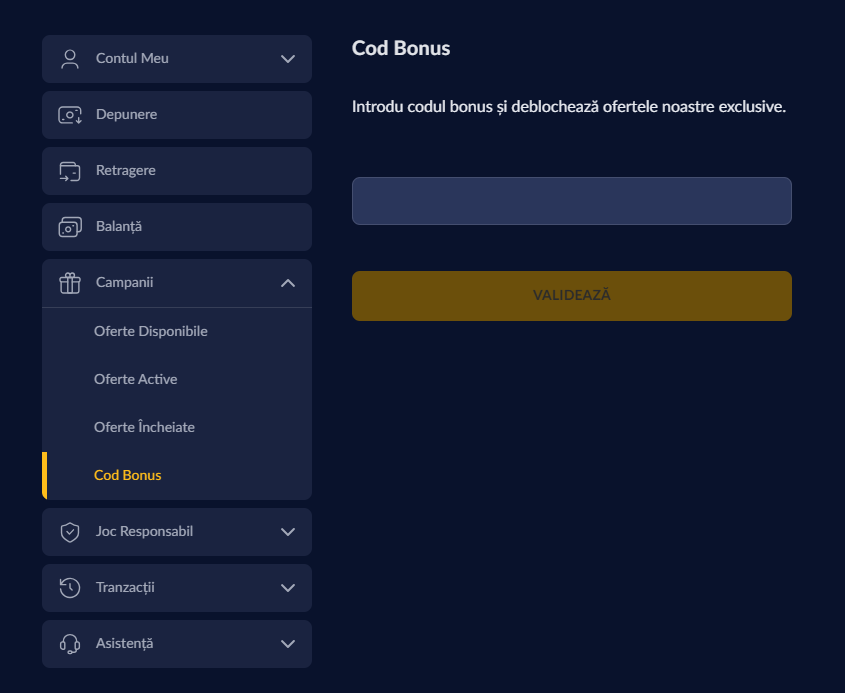Click the Campanii gift icon
The height and width of the screenshot is (693, 845).
click(x=69, y=282)
